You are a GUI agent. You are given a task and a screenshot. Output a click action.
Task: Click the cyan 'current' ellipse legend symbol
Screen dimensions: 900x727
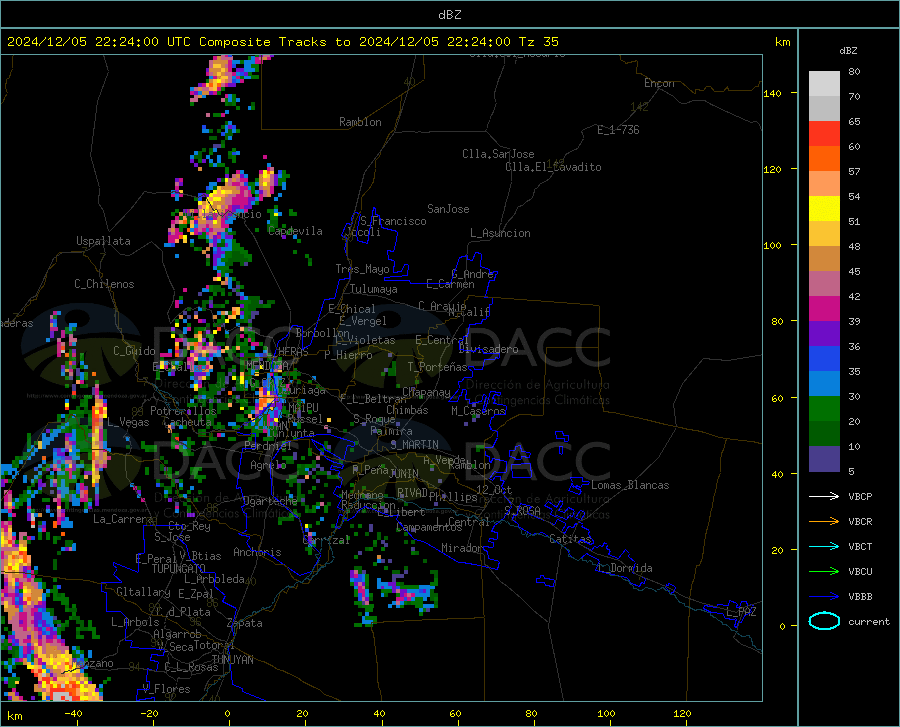click(x=824, y=621)
